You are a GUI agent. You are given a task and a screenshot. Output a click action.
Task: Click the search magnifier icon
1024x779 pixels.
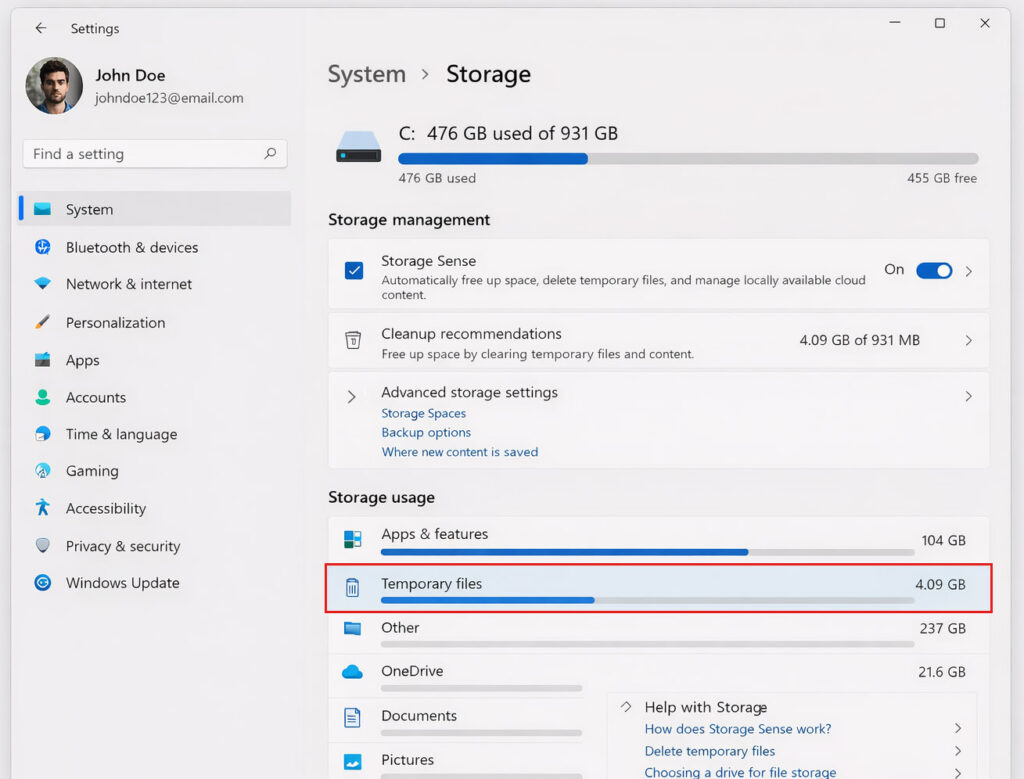point(270,154)
